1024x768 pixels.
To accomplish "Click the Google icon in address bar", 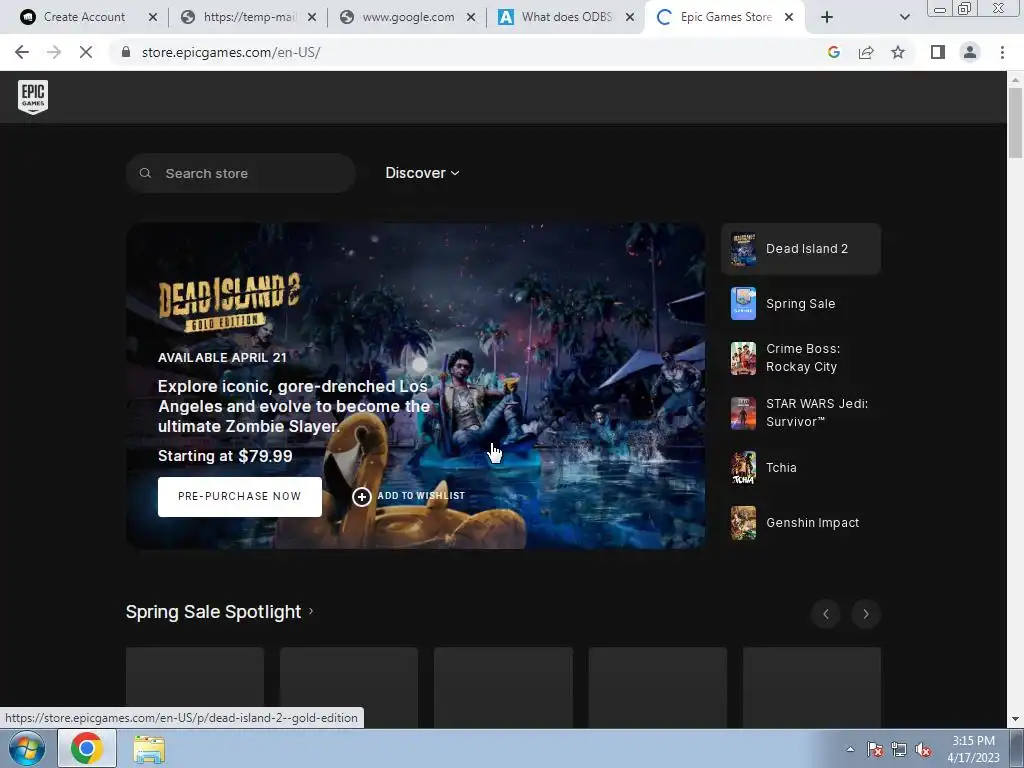I will [833, 52].
